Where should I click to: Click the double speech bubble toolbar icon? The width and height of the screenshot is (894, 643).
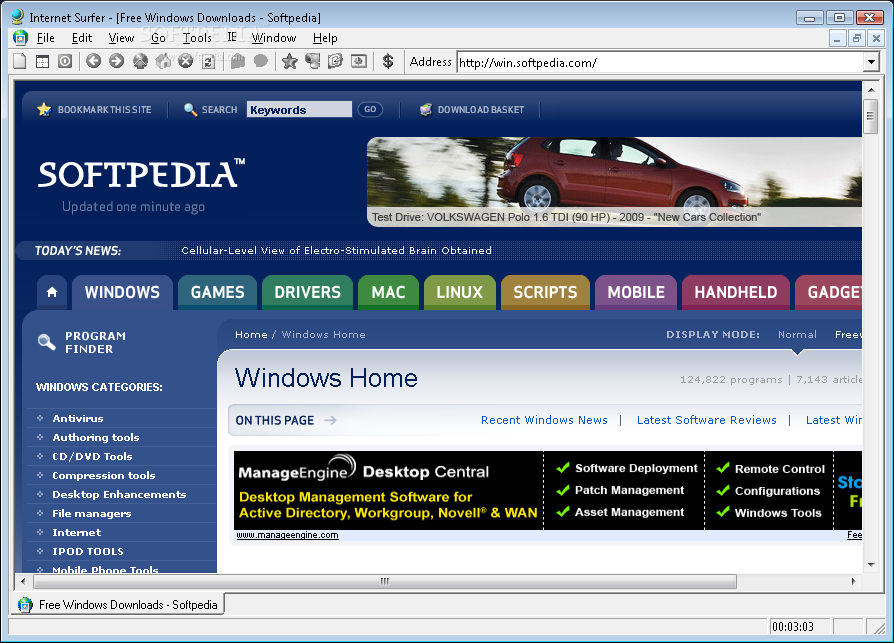pos(238,61)
